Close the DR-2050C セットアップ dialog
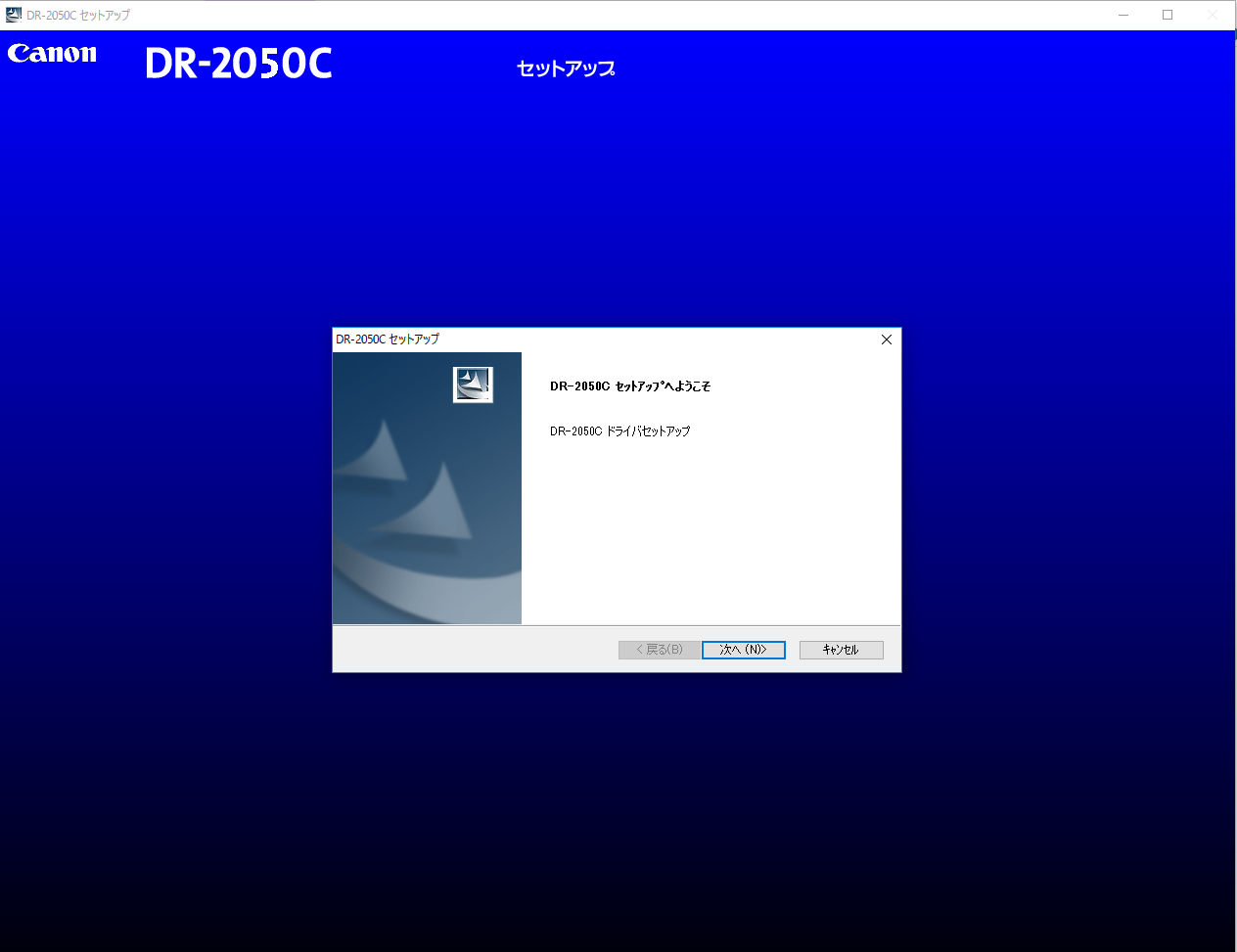This screenshot has width=1237, height=952. pos(887,340)
